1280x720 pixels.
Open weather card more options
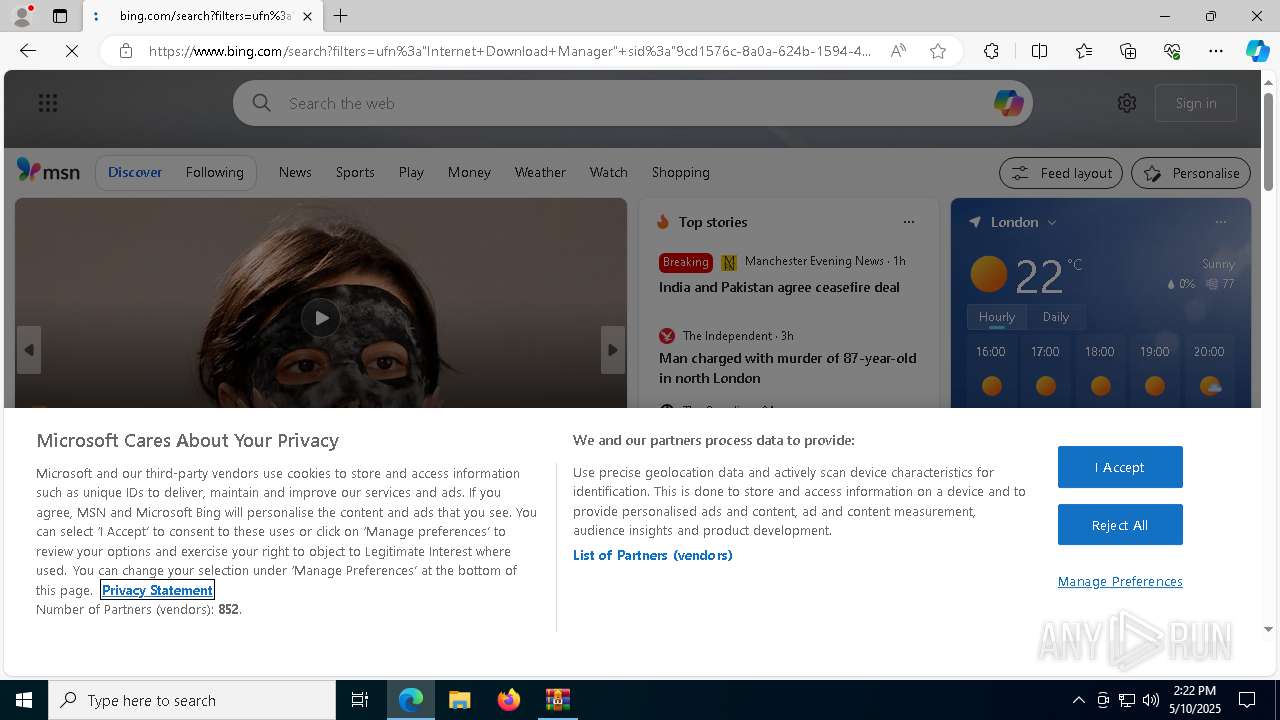(1220, 222)
